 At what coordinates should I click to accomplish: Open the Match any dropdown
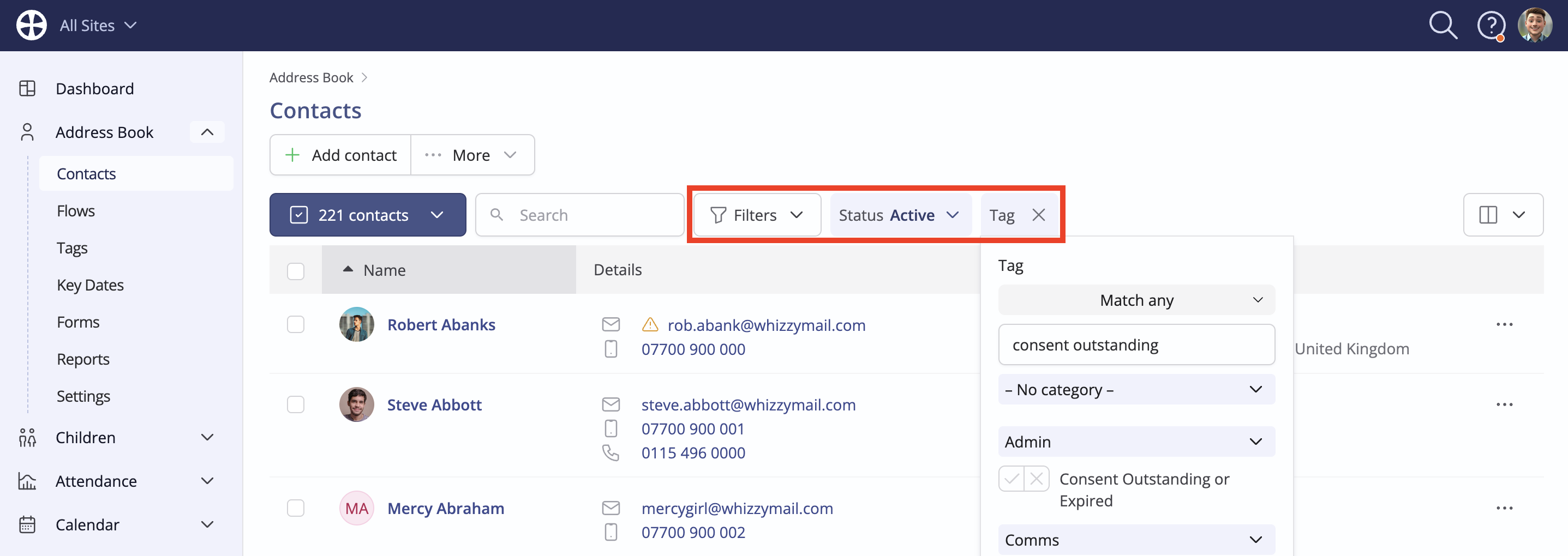tap(1136, 300)
